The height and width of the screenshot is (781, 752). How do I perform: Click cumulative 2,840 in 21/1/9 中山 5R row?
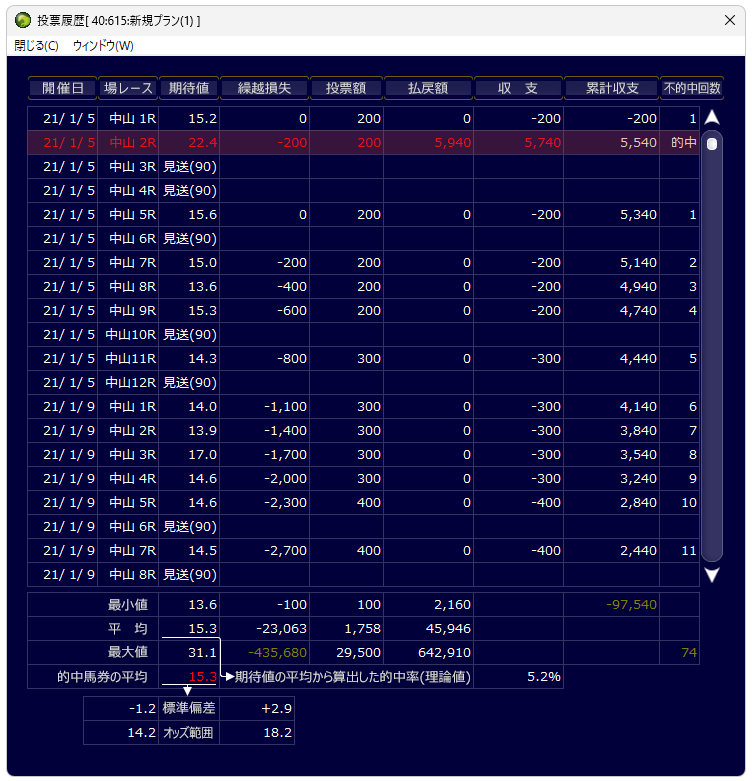[638, 503]
